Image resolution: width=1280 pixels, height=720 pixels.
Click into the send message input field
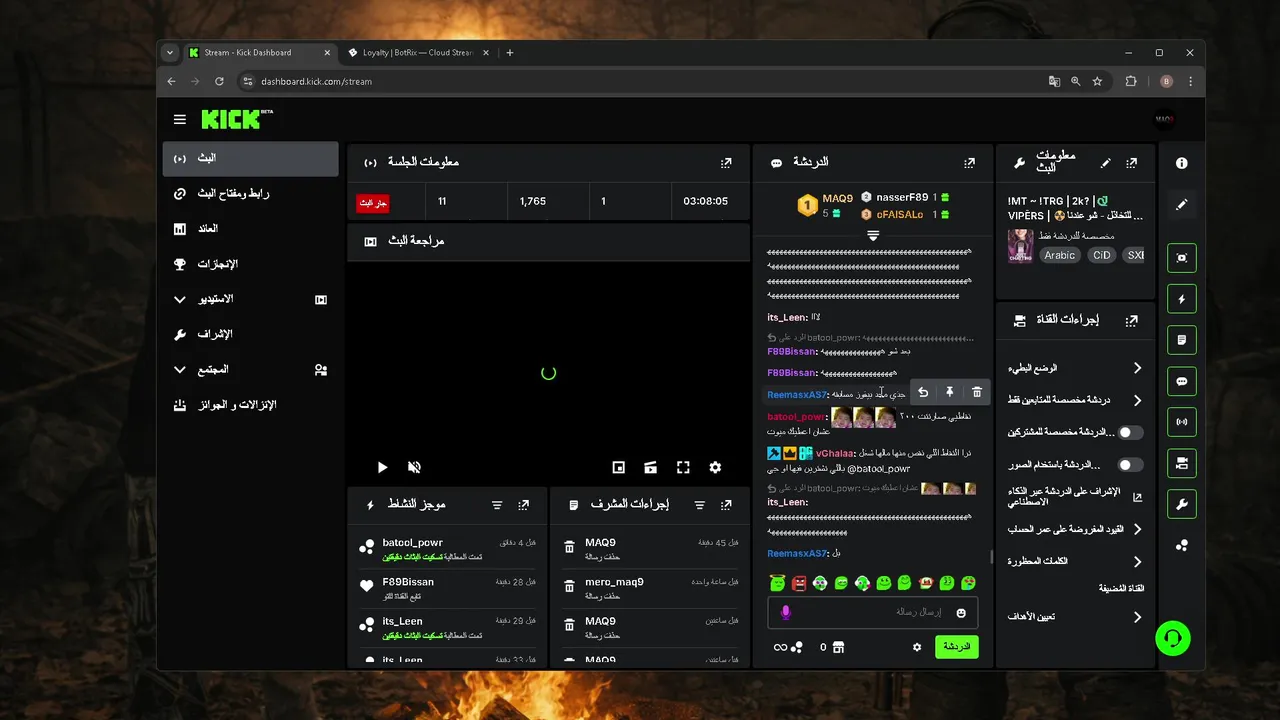[873, 612]
